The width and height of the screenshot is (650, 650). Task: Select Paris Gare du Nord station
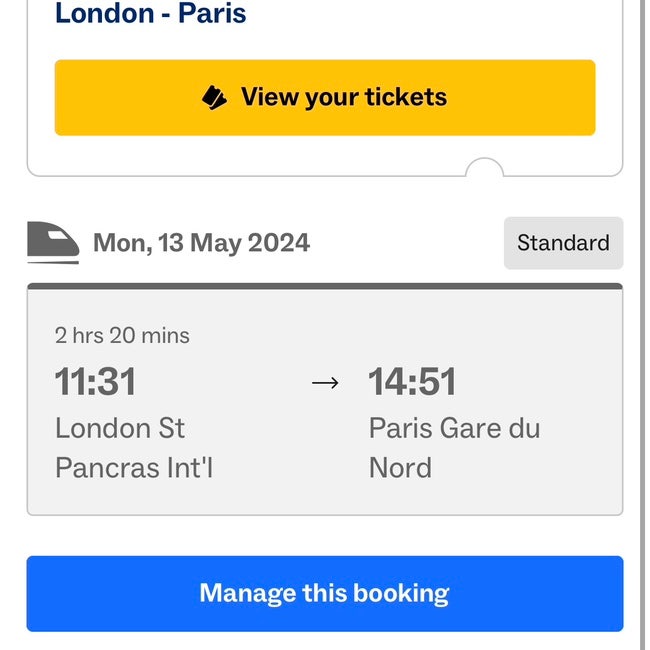pyautogui.click(x=454, y=448)
